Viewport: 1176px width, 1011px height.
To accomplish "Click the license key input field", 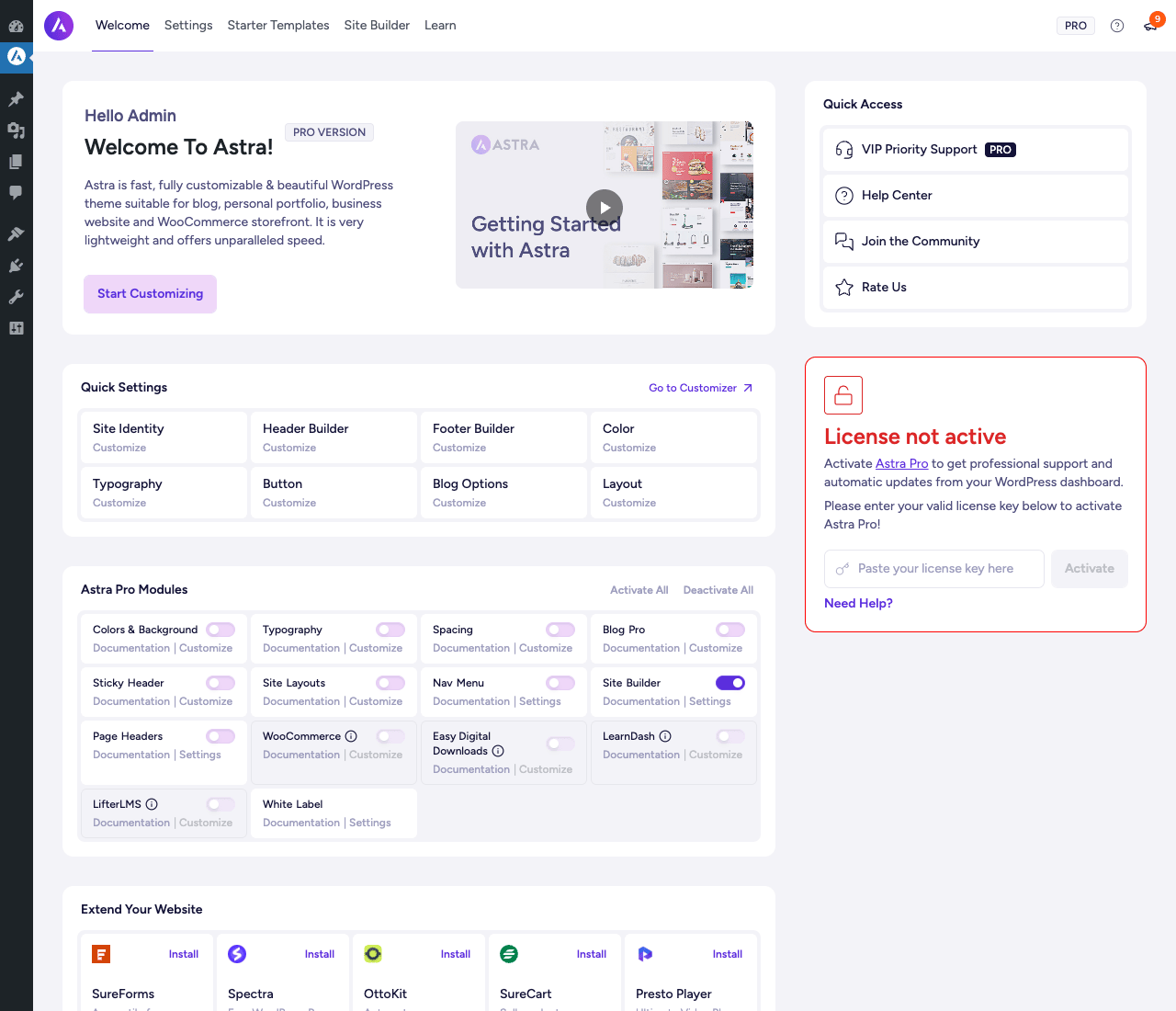I will coord(934,569).
